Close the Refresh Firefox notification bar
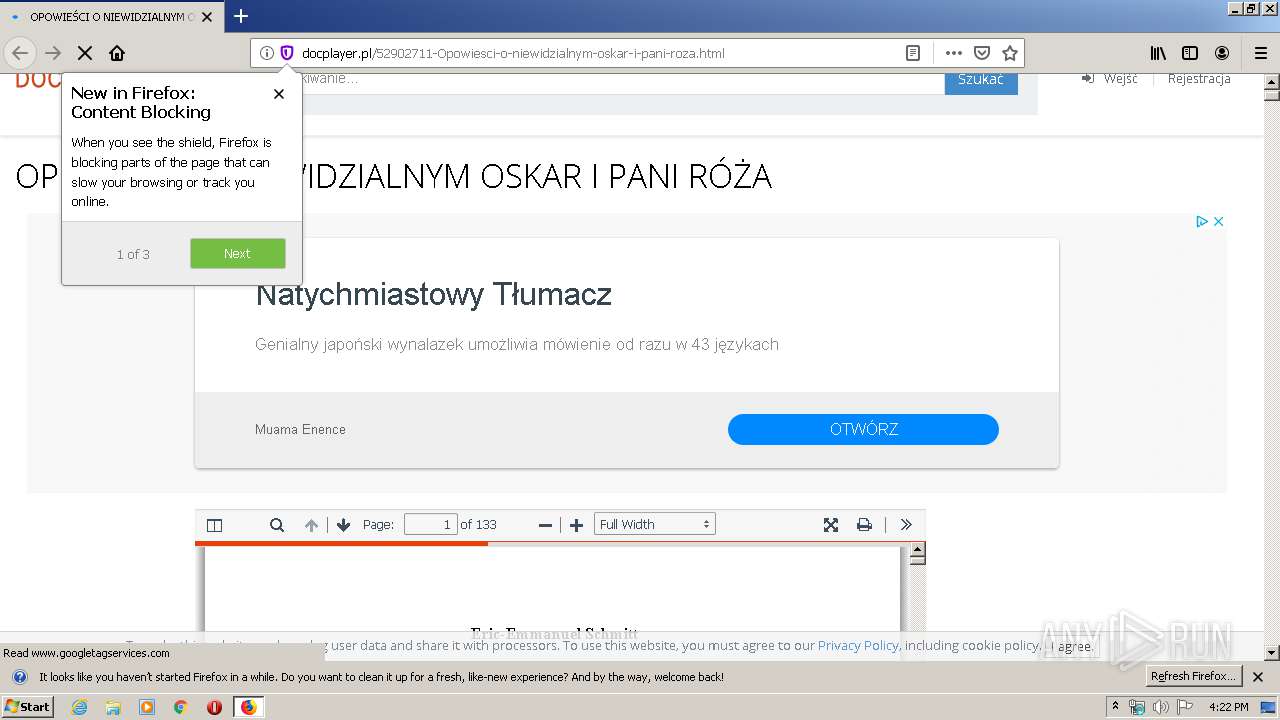The image size is (1280, 720). pos(1258,677)
